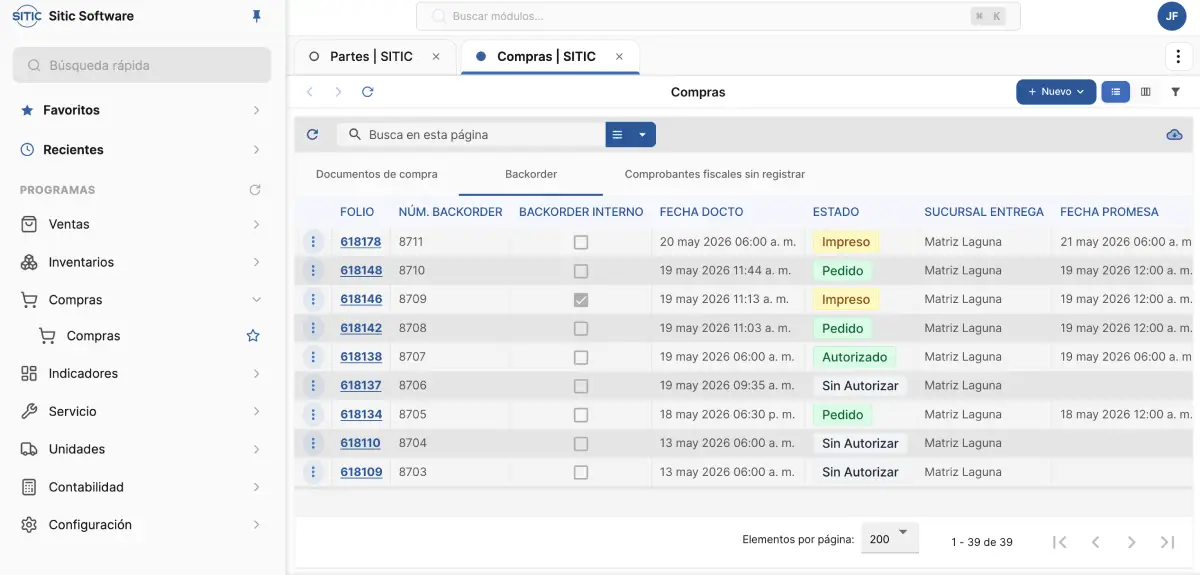Image resolution: width=1200 pixels, height=575 pixels.
Task: Toggle Backorder Interno checkbox for 8707
Action: click(581, 357)
